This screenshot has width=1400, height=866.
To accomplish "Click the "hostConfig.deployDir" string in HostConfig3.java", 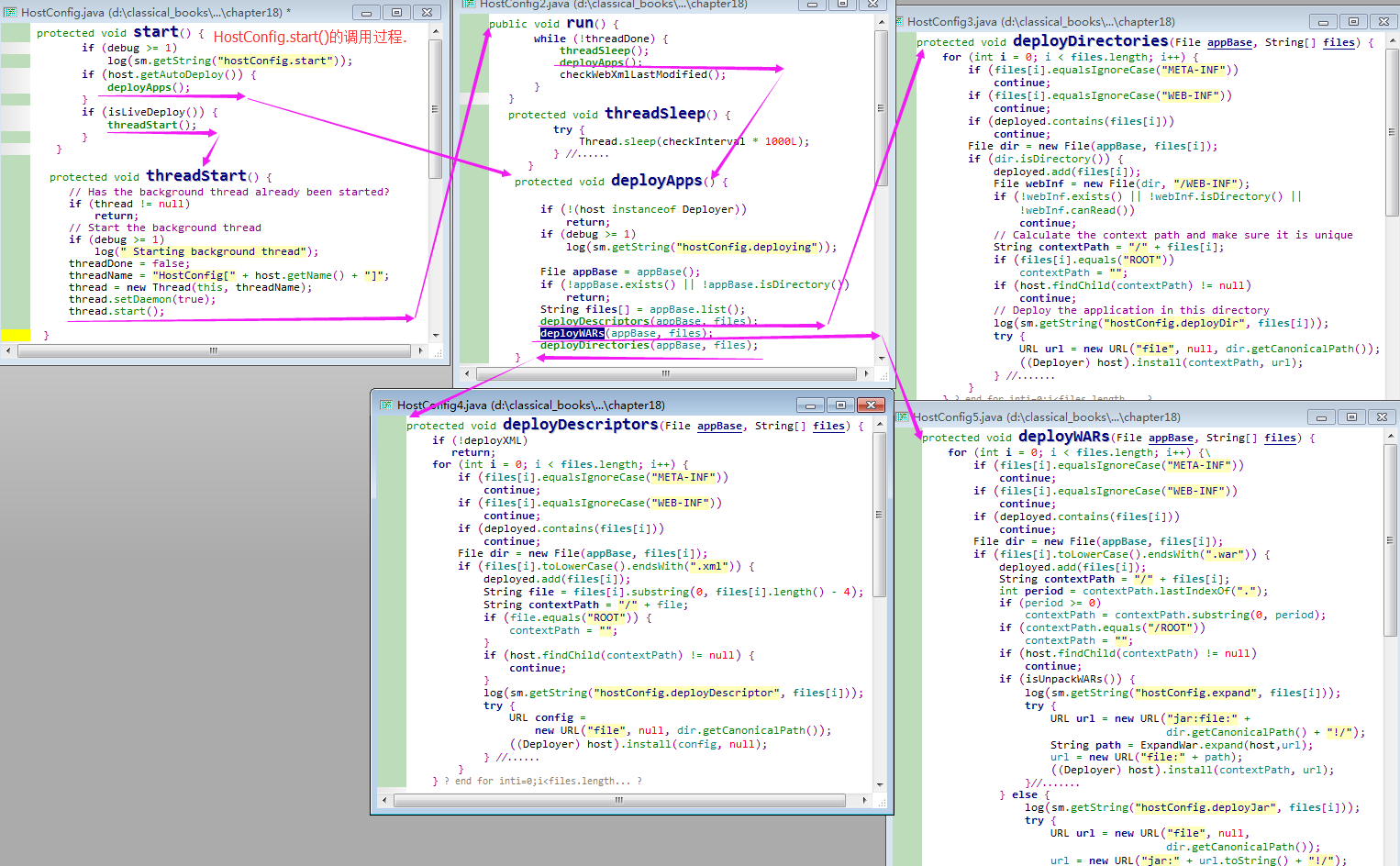I will (x=1174, y=323).
